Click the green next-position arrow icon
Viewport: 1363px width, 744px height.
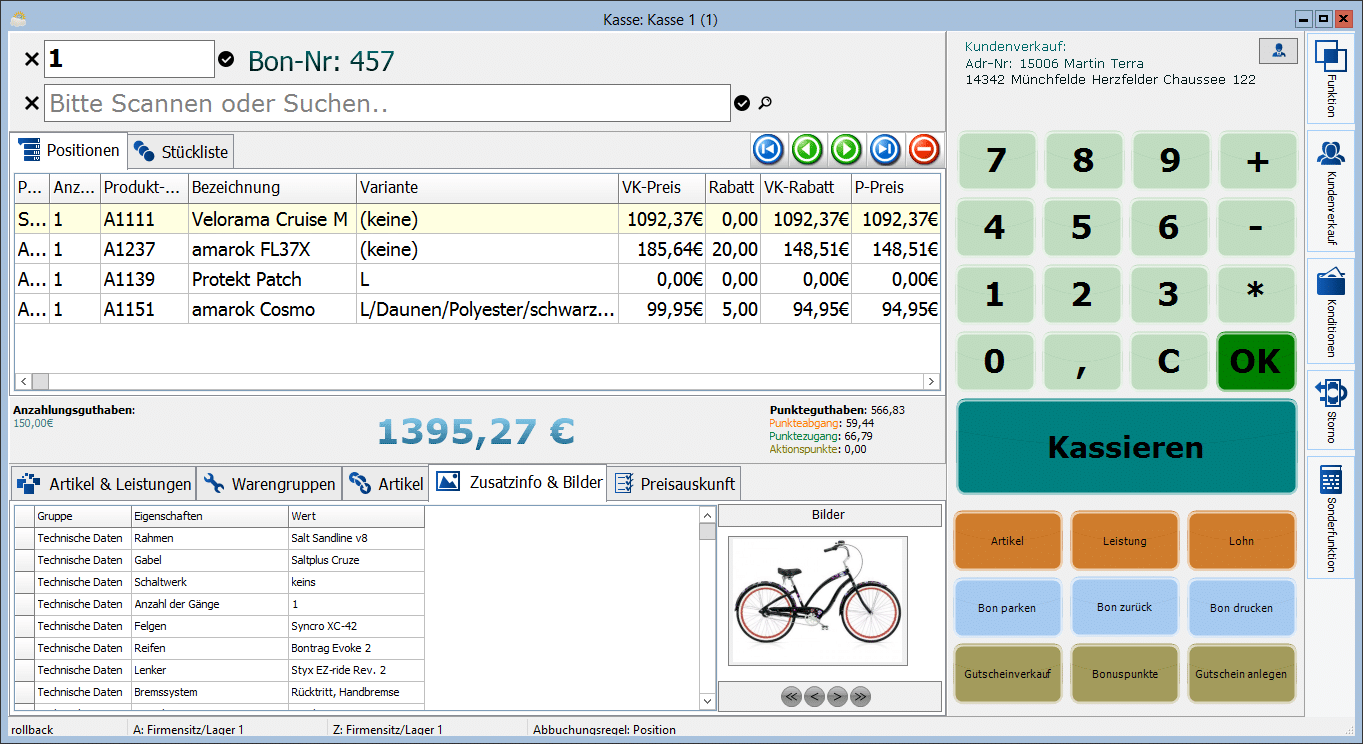[846, 150]
